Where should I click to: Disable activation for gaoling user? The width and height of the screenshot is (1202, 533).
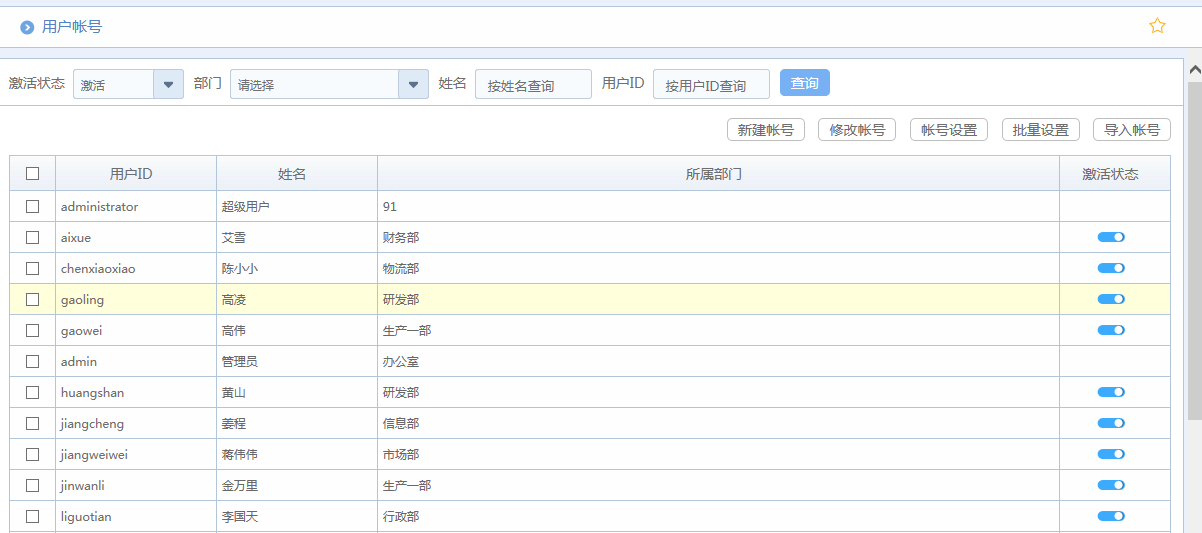[x=1111, y=299]
